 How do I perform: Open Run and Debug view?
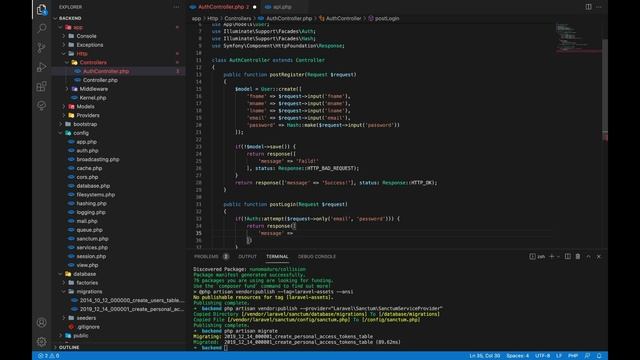[42, 67]
